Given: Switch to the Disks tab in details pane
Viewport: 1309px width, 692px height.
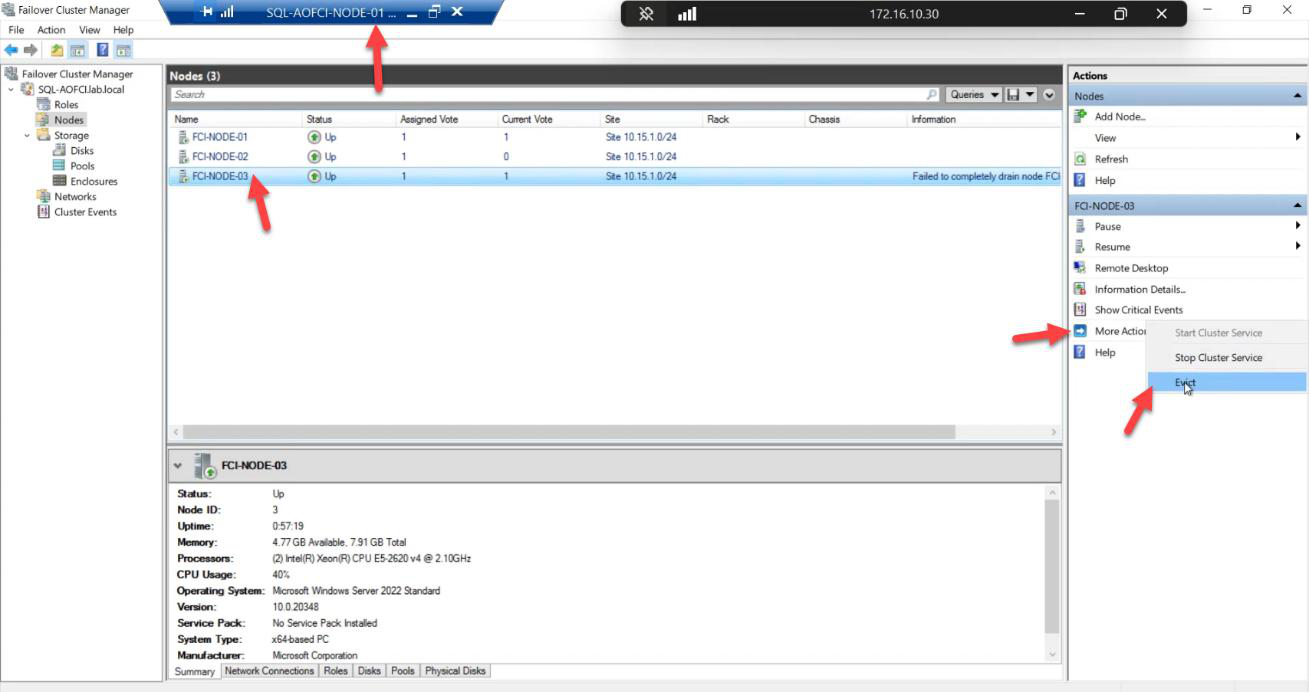Looking at the screenshot, I should tap(369, 671).
